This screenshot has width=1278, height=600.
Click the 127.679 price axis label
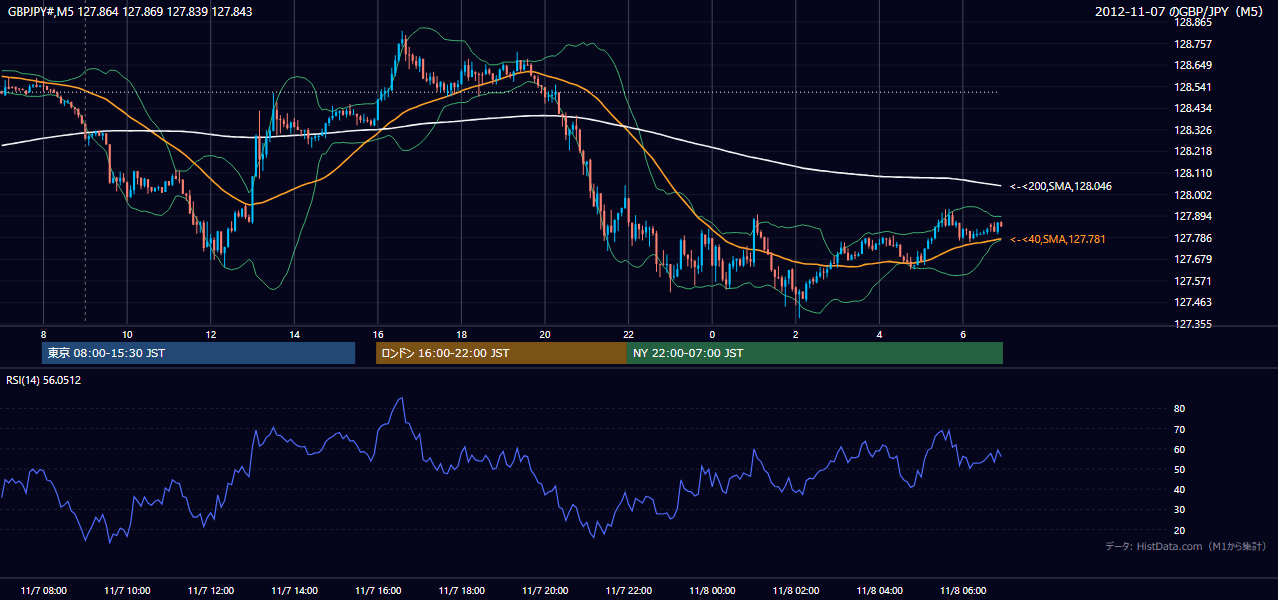point(1191,259)
